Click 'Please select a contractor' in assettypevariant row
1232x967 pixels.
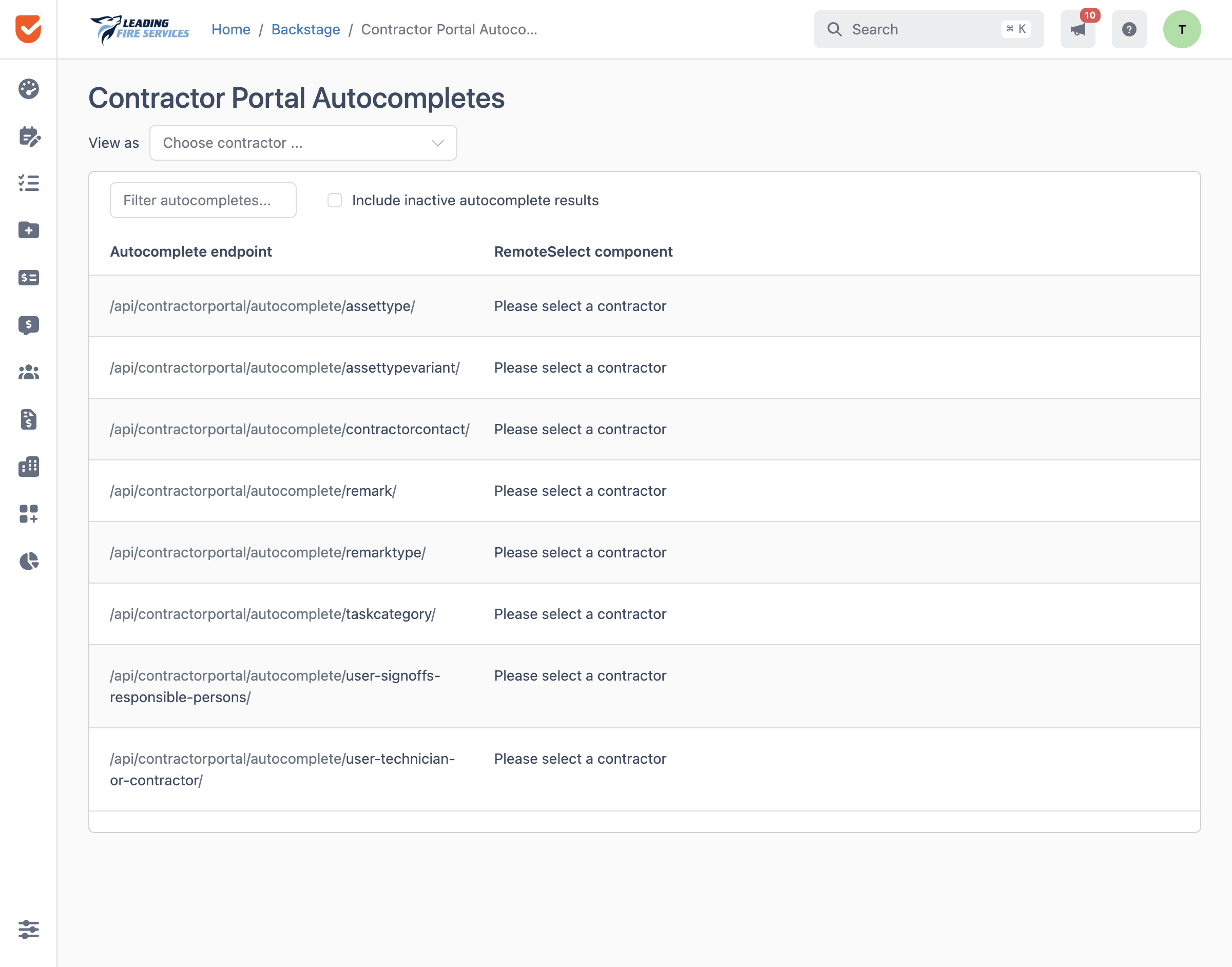(580, 368)
